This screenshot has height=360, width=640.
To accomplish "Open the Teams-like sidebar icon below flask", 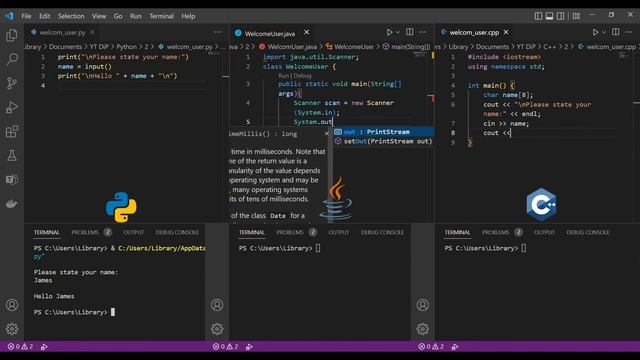I will tap(12, 180).
